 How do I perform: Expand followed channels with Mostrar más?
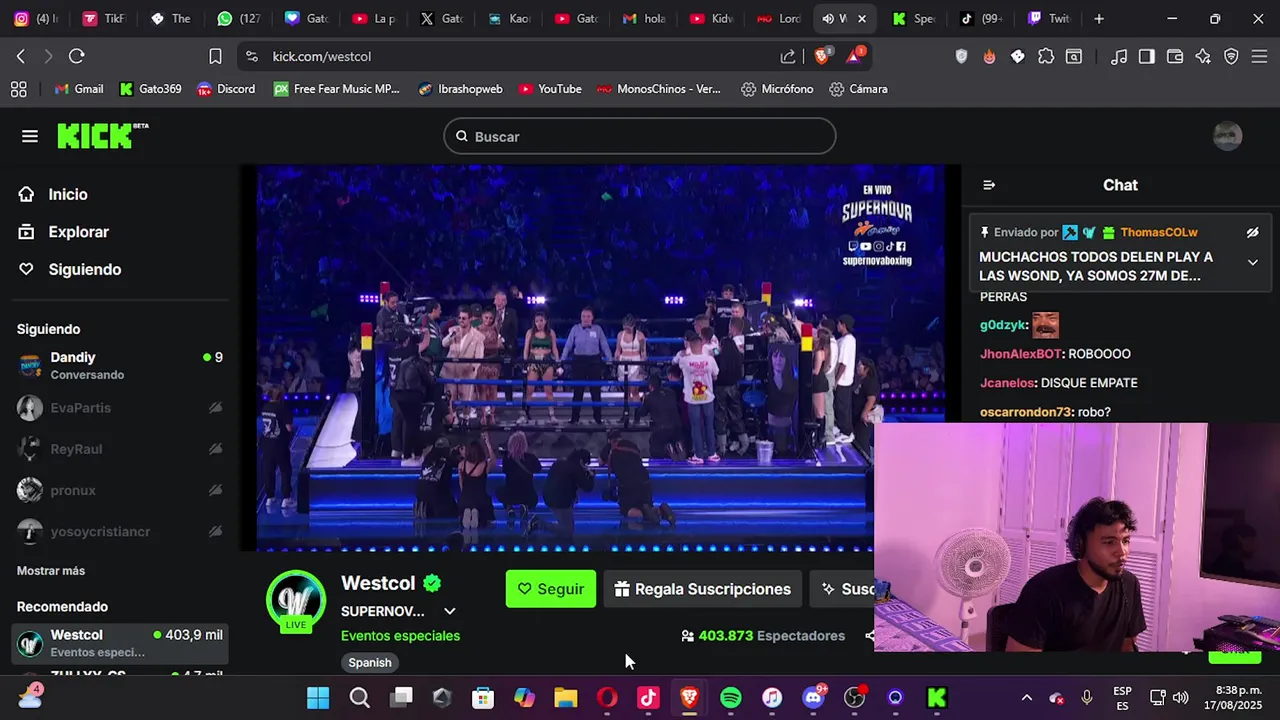pos(51,571)
